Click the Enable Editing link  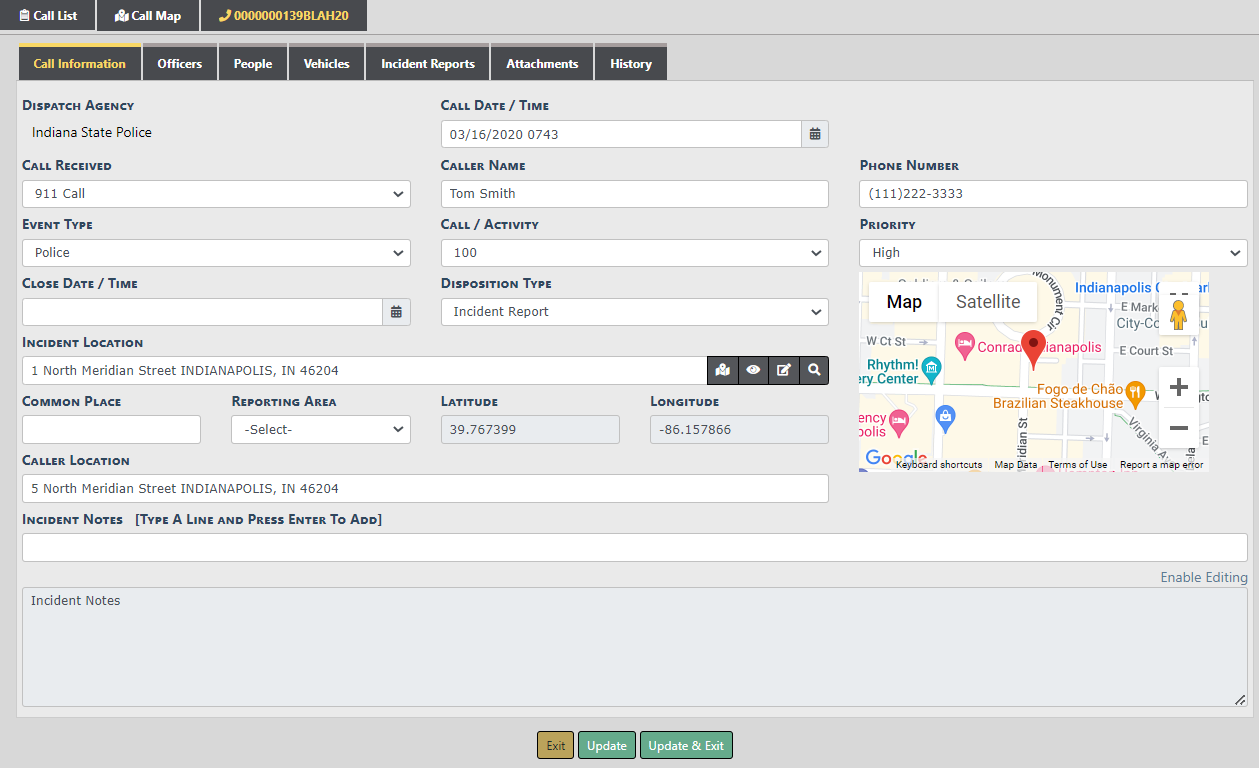tap(1203, 577)
